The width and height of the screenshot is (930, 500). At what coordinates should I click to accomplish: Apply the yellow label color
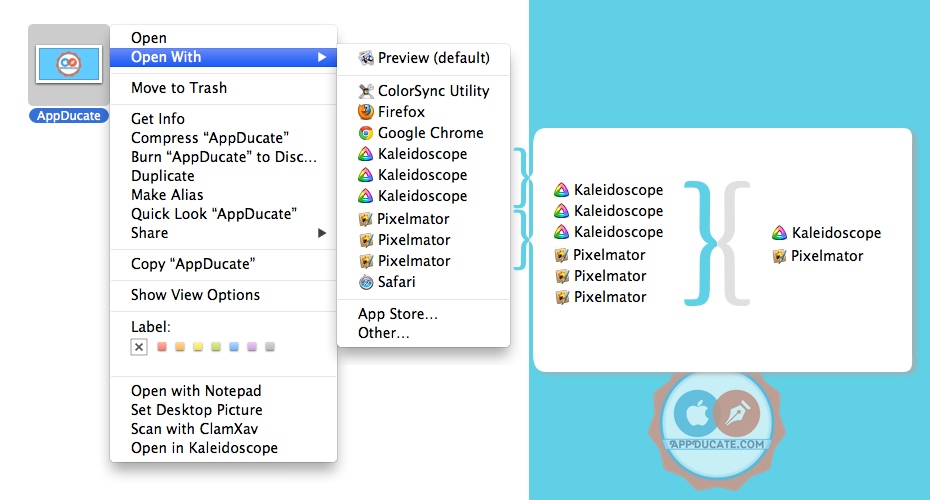[198, 346]
